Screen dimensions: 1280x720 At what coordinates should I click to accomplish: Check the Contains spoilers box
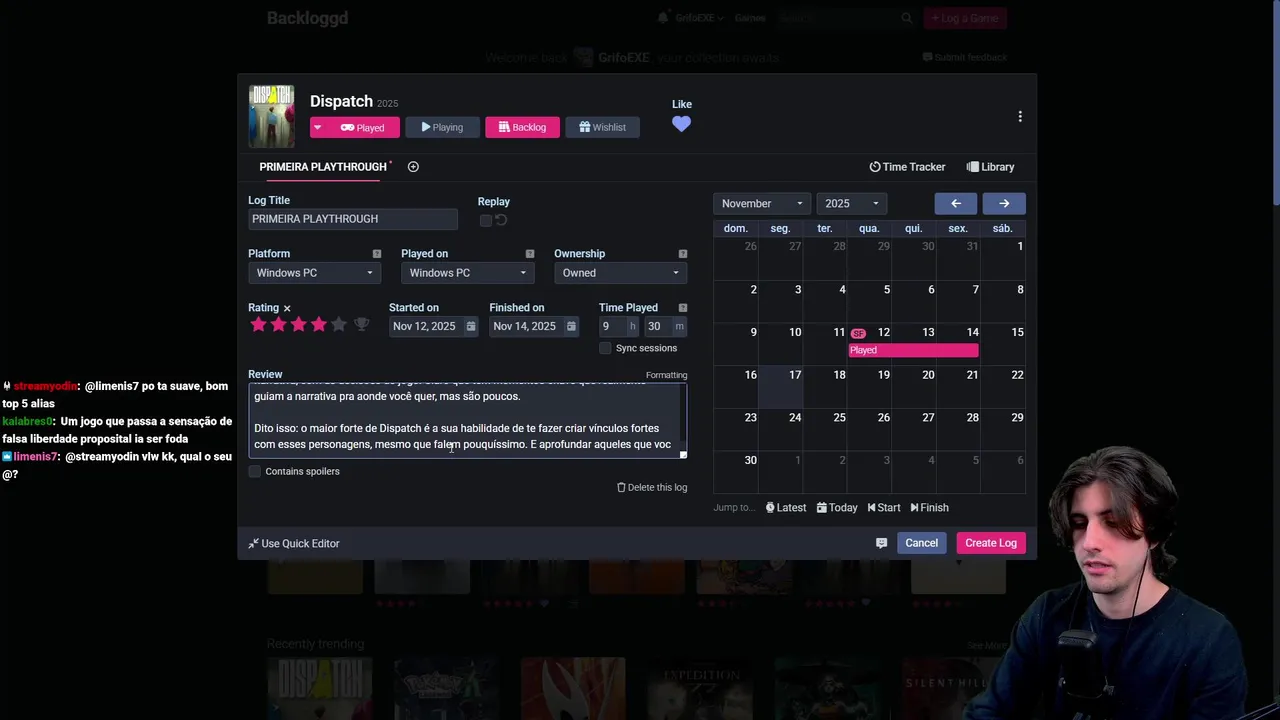[x=255, y=471]
